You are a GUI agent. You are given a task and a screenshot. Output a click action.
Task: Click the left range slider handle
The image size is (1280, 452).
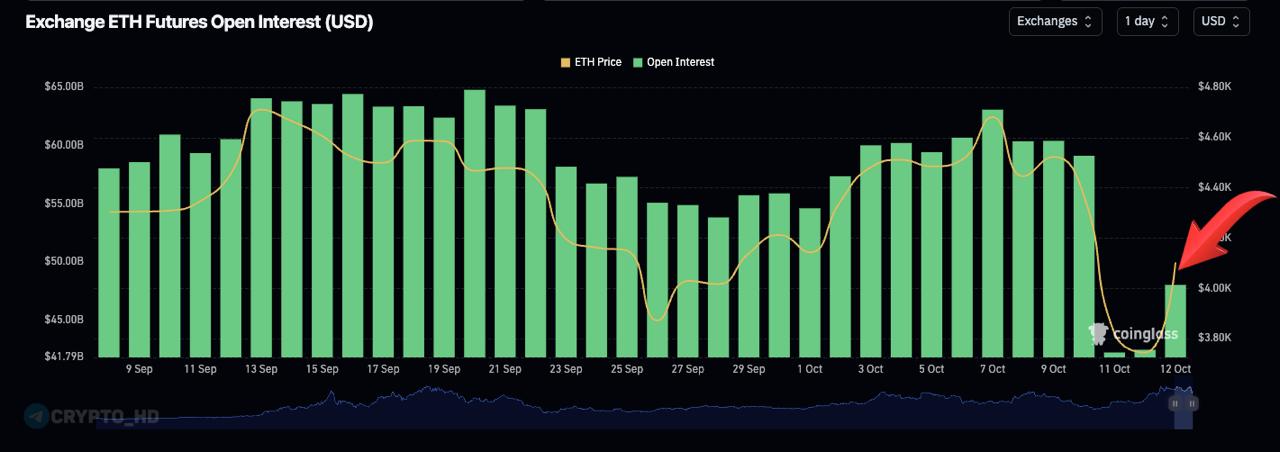coord(1176,403)
